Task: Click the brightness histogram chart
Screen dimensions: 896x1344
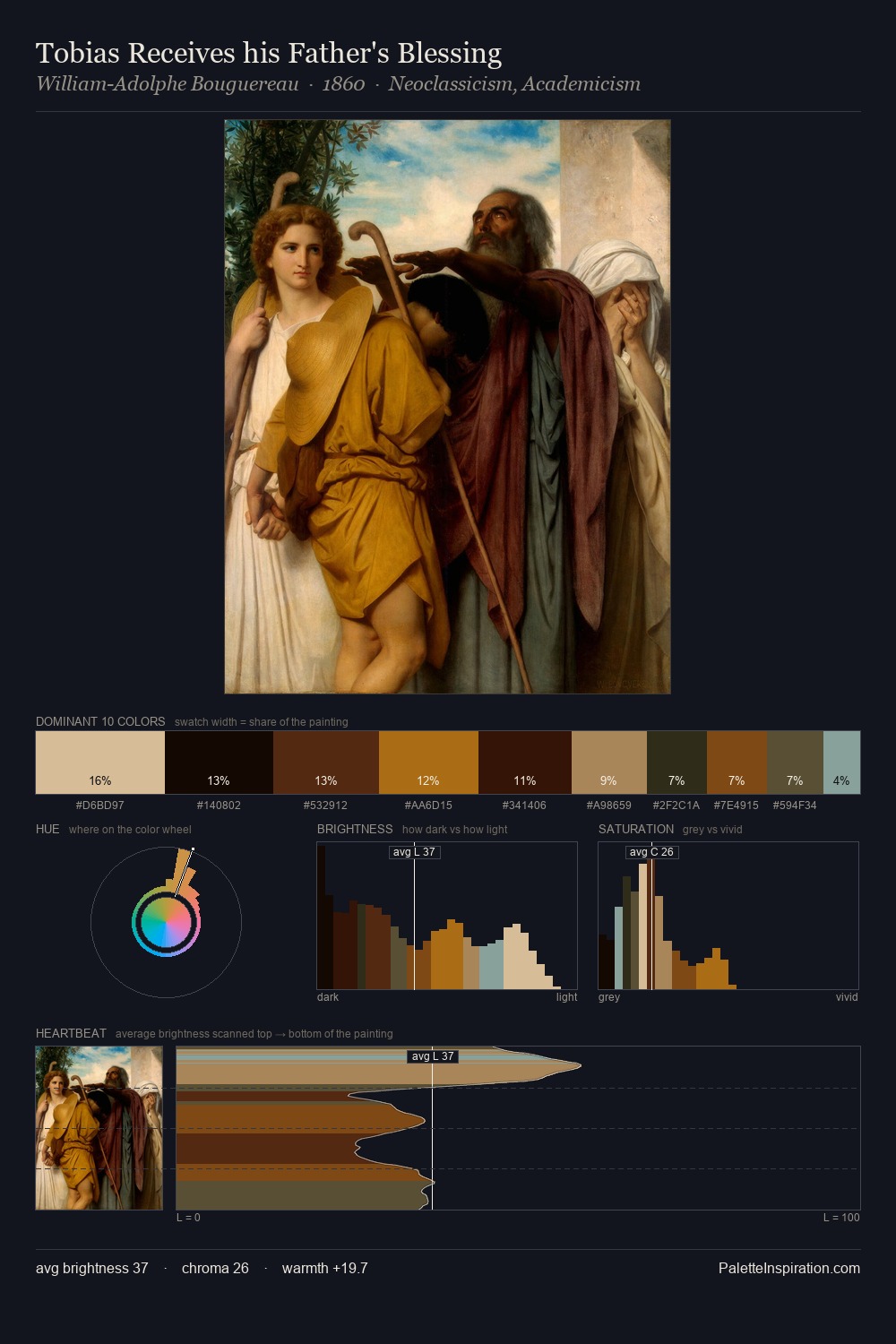Action: pos(447,916)
